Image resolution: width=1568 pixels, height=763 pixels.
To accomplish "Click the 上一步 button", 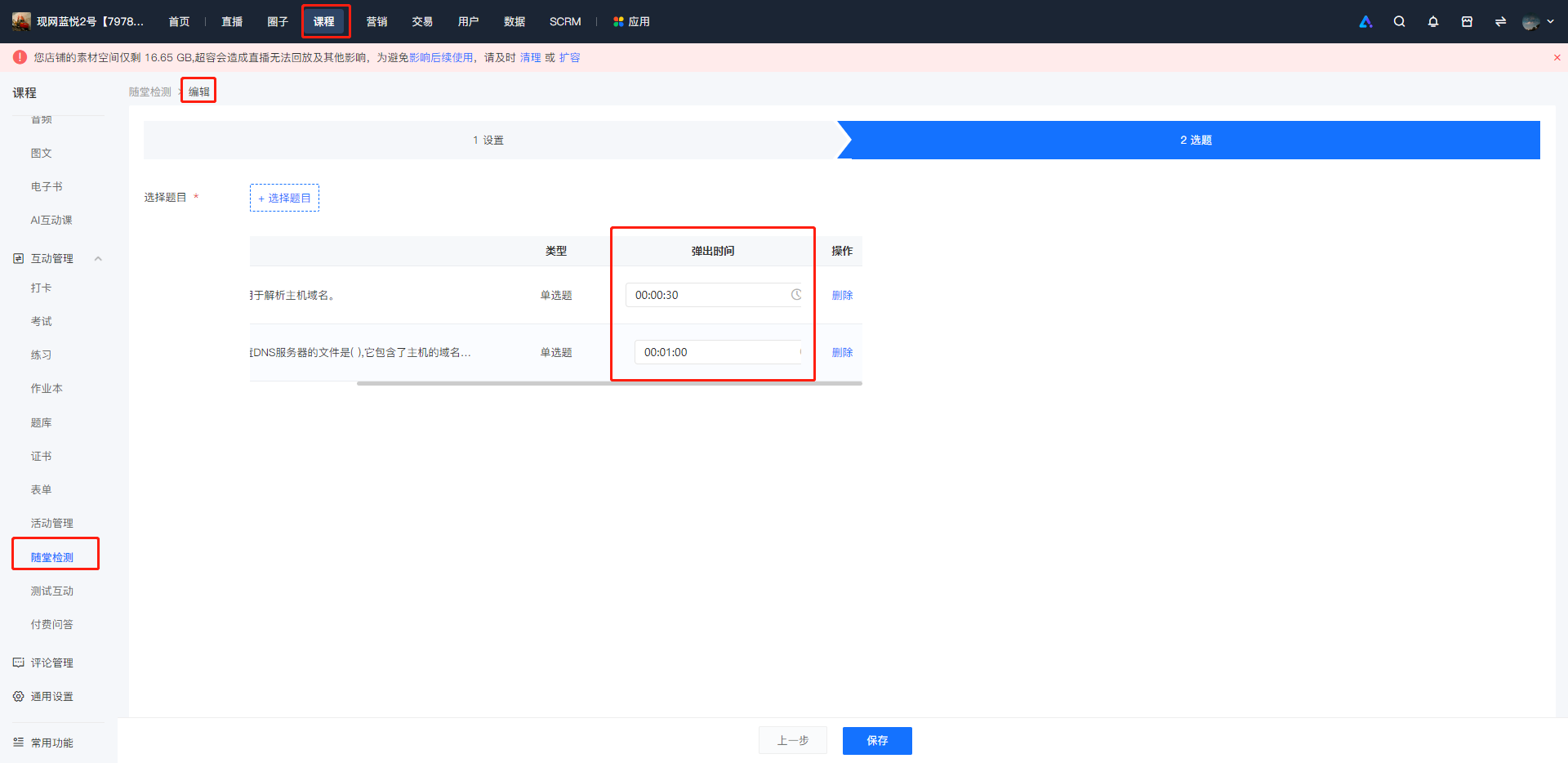I will pyautogui.click(x=793, y=741).
